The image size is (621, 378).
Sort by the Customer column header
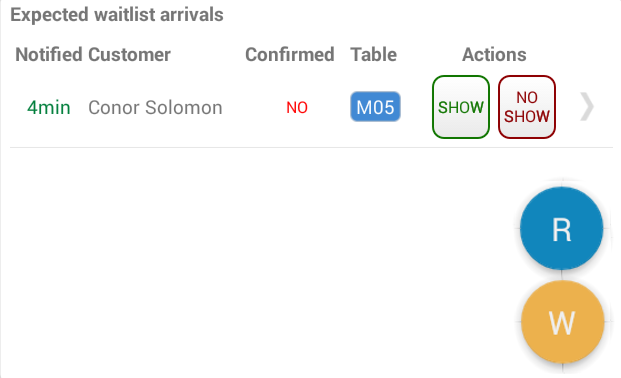(x=129, y=54)
